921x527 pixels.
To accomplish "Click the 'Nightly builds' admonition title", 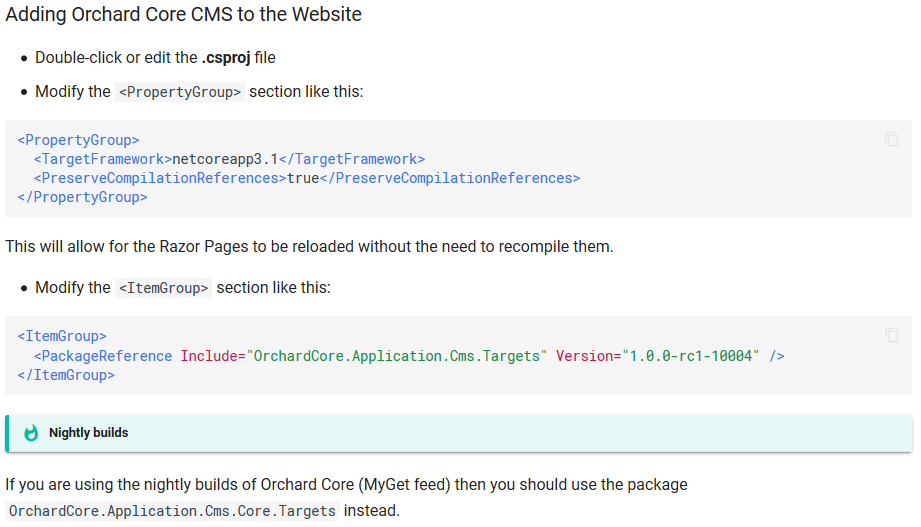I will pos(89,433).
